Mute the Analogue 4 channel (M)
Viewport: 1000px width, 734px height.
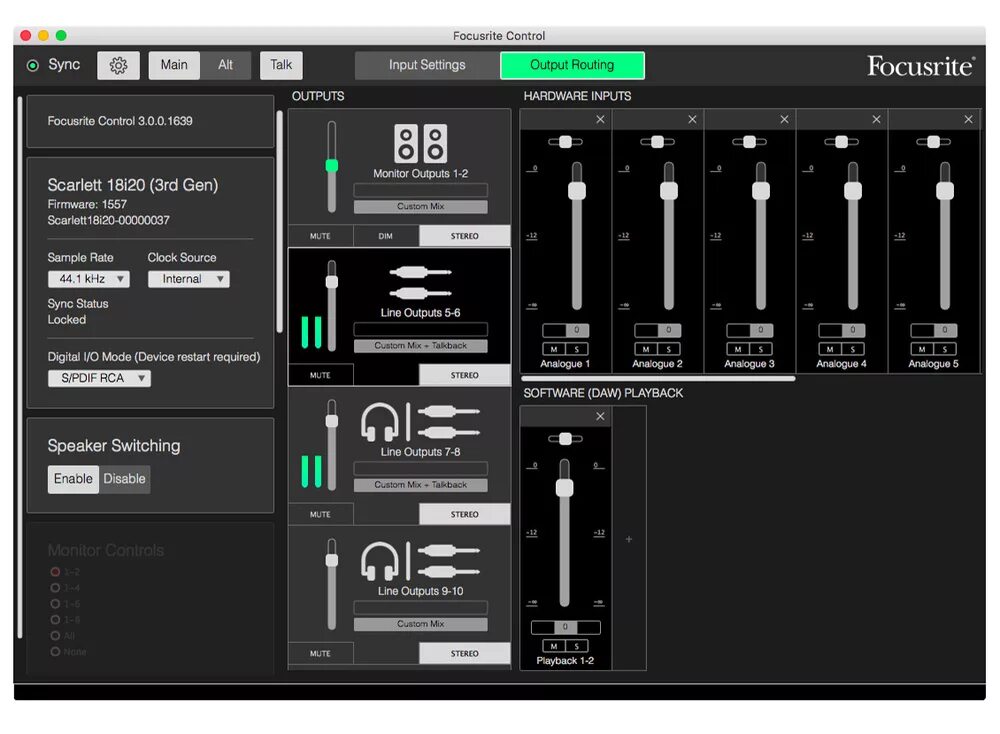[830, 349]
